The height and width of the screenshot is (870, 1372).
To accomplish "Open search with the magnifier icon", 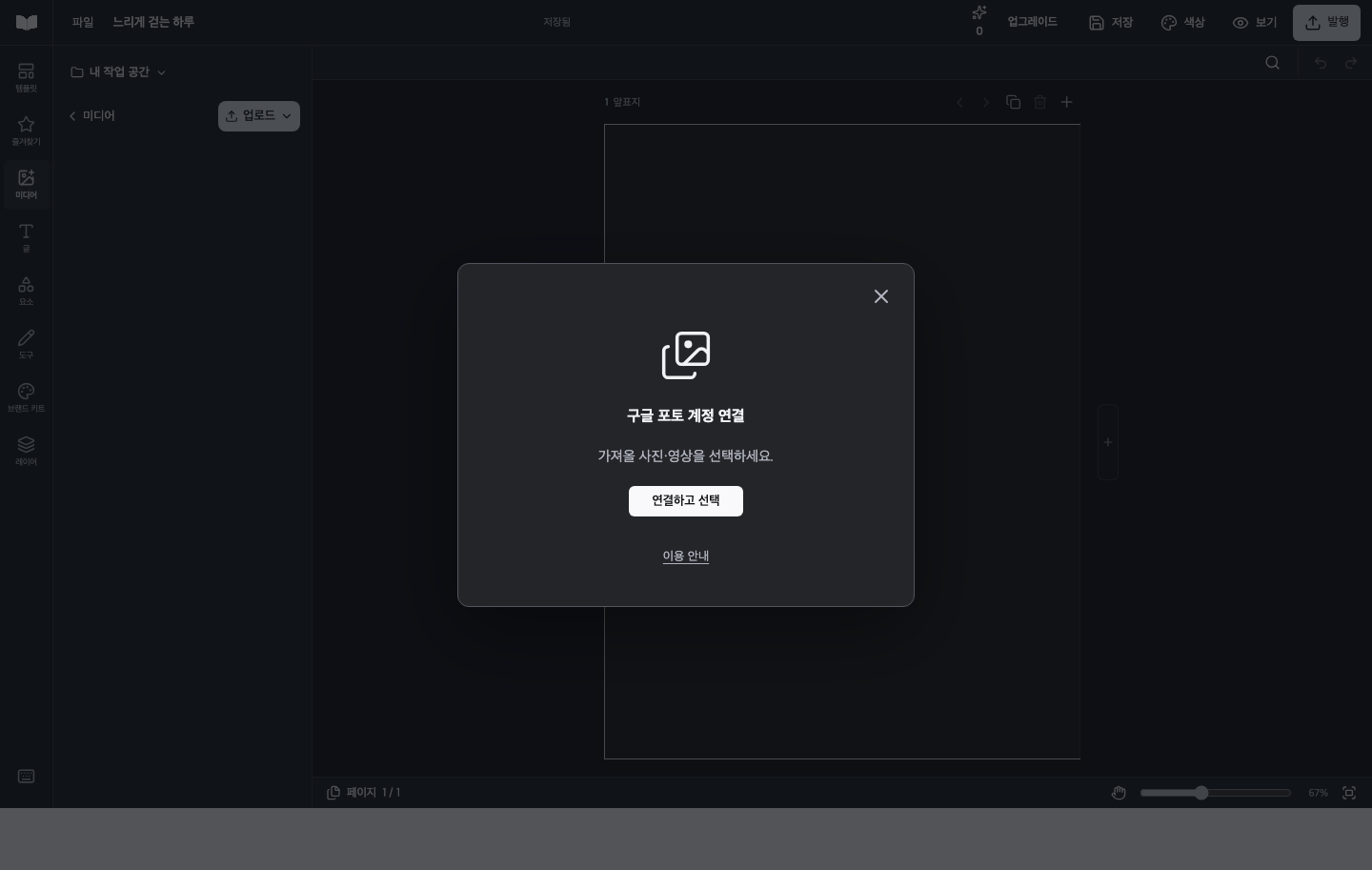I will click(1272, 63).
